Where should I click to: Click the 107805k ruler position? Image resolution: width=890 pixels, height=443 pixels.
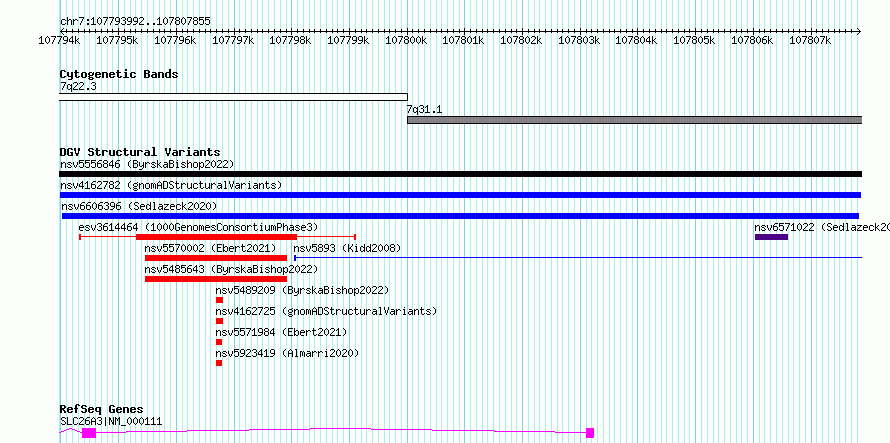pyautogui.click(x=695, y=40)
